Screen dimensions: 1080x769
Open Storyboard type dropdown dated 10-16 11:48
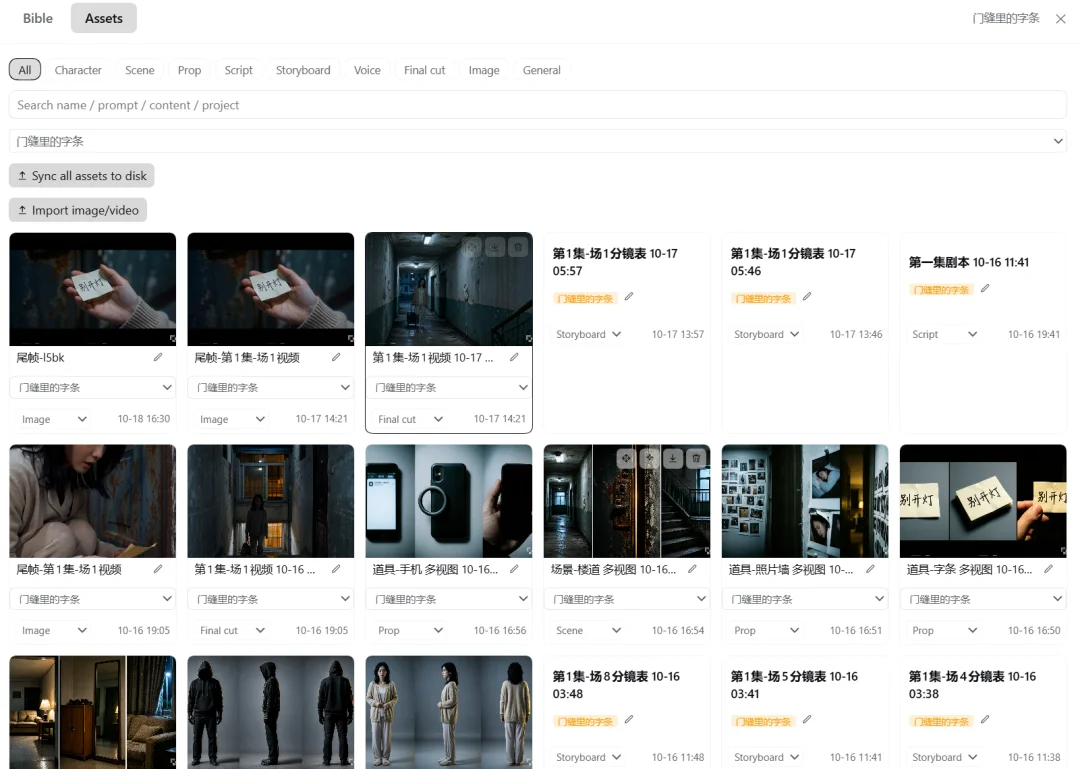tap(588, 757)
